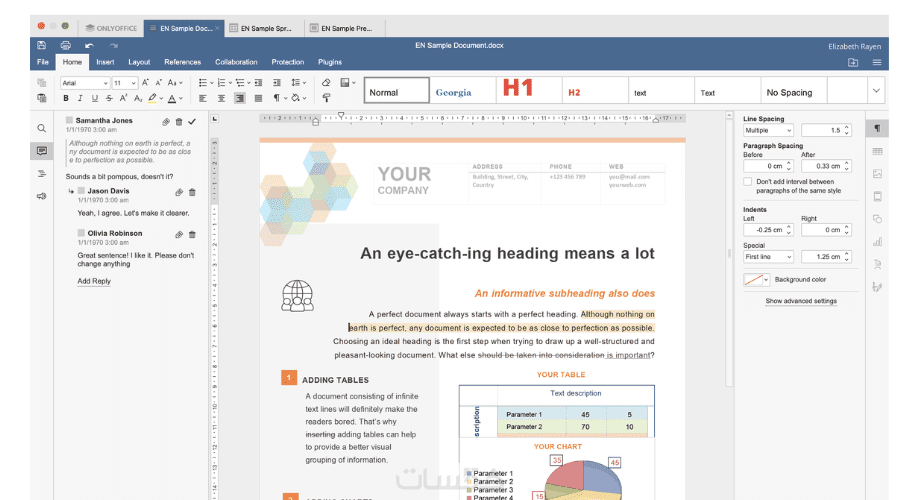Image resolution: width=900 pixels, height=500 pixels.
Task: Switch to the Layout tab
Action: [139, 62]
